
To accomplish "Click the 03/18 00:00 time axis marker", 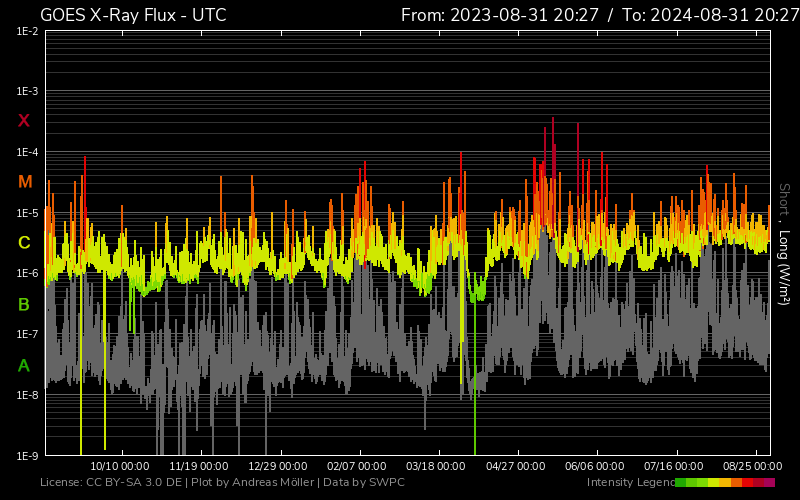I will [436, 466].
